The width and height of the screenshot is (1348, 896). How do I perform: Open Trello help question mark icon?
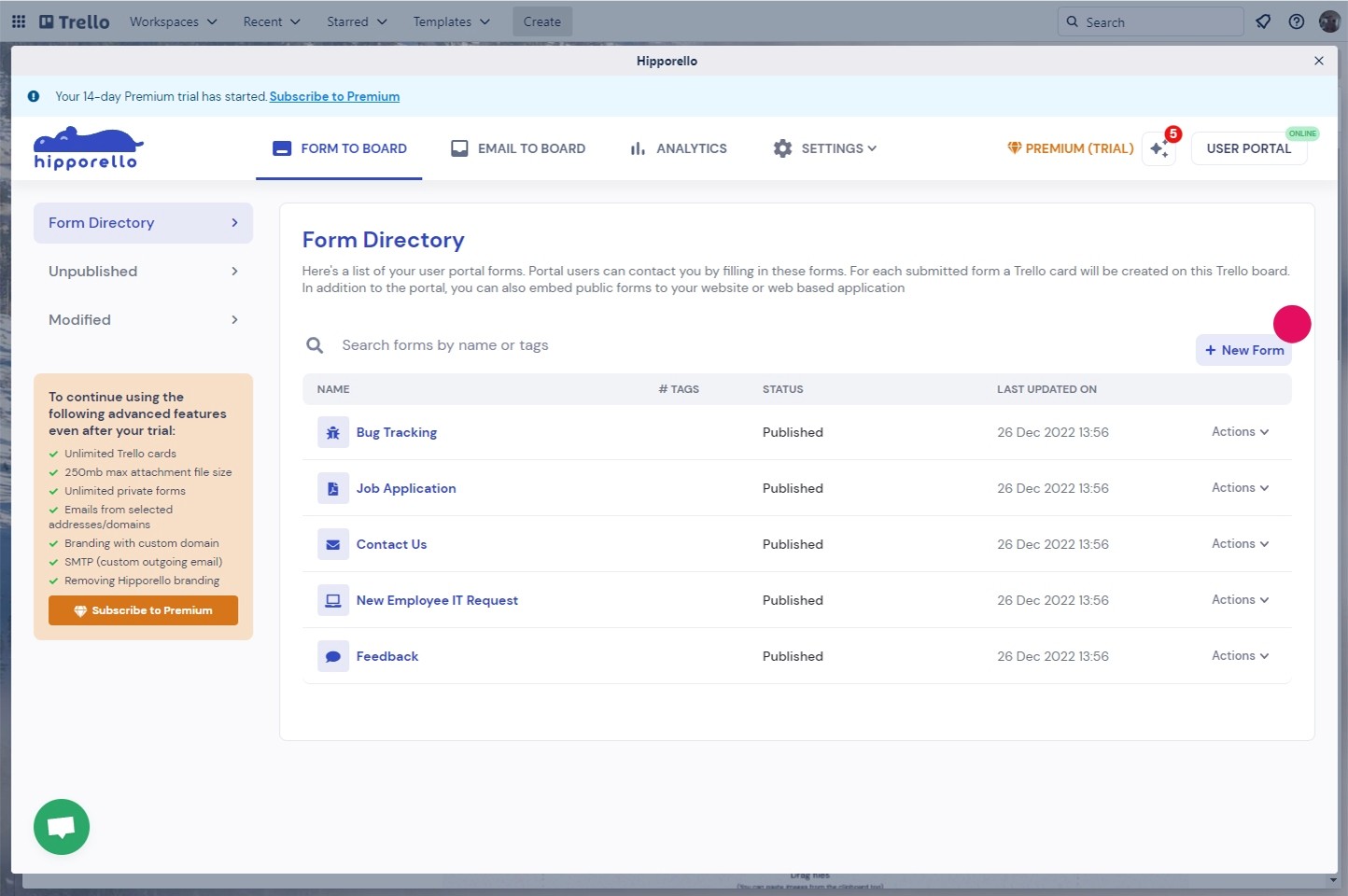tap(1297, 21)
